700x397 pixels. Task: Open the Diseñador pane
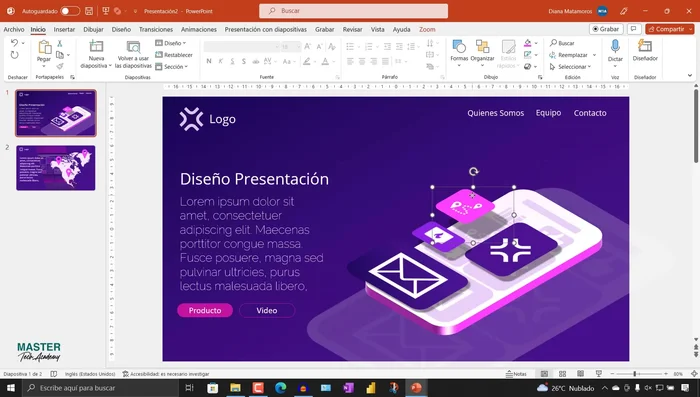point(645,50)
